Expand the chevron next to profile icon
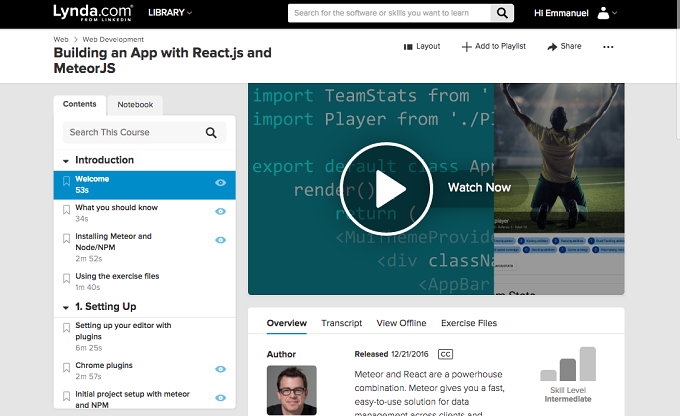The width and height of the screenshot is (680, 416). point(614,13)
